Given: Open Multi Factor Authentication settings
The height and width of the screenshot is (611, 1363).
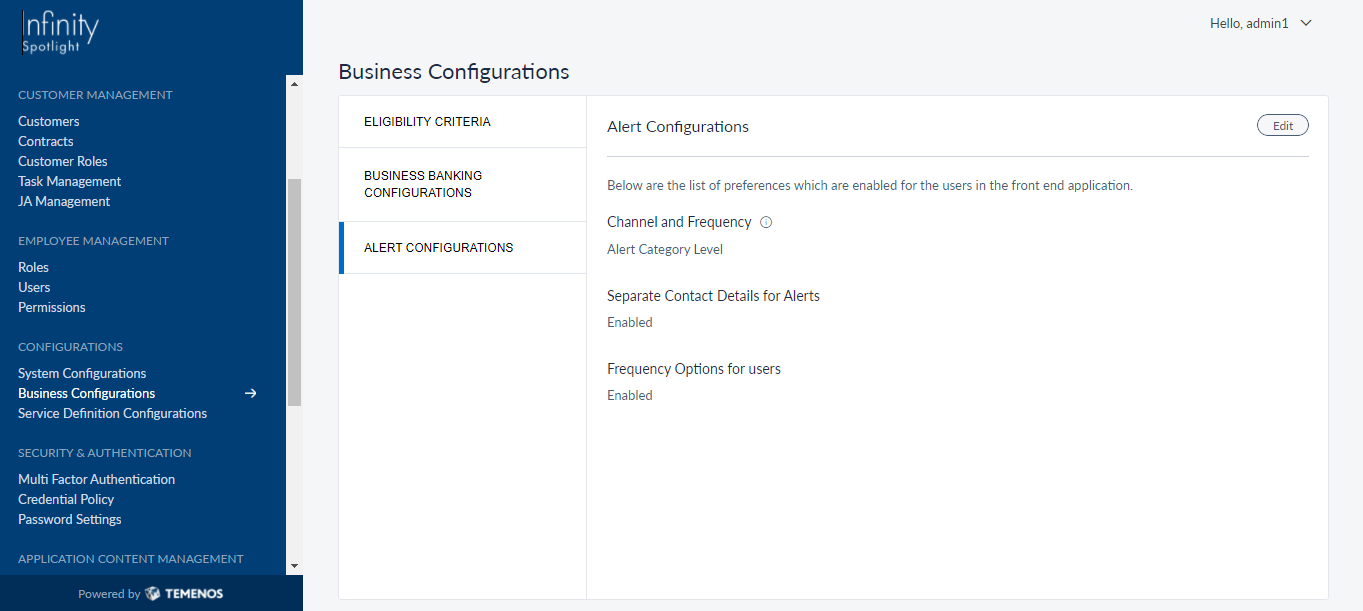Looking at the screenshot, I should 97,479.
